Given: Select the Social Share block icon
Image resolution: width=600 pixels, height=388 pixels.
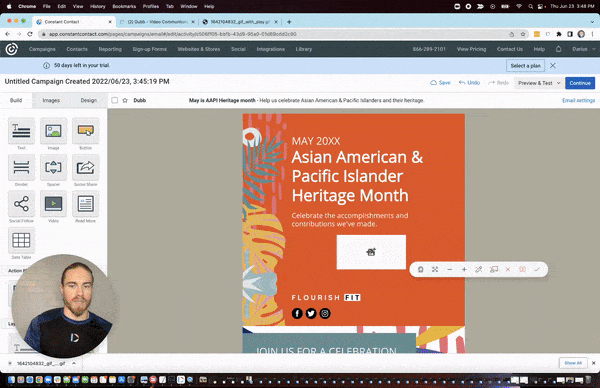Looking at the screenshot, I should (x=85, y=167).
